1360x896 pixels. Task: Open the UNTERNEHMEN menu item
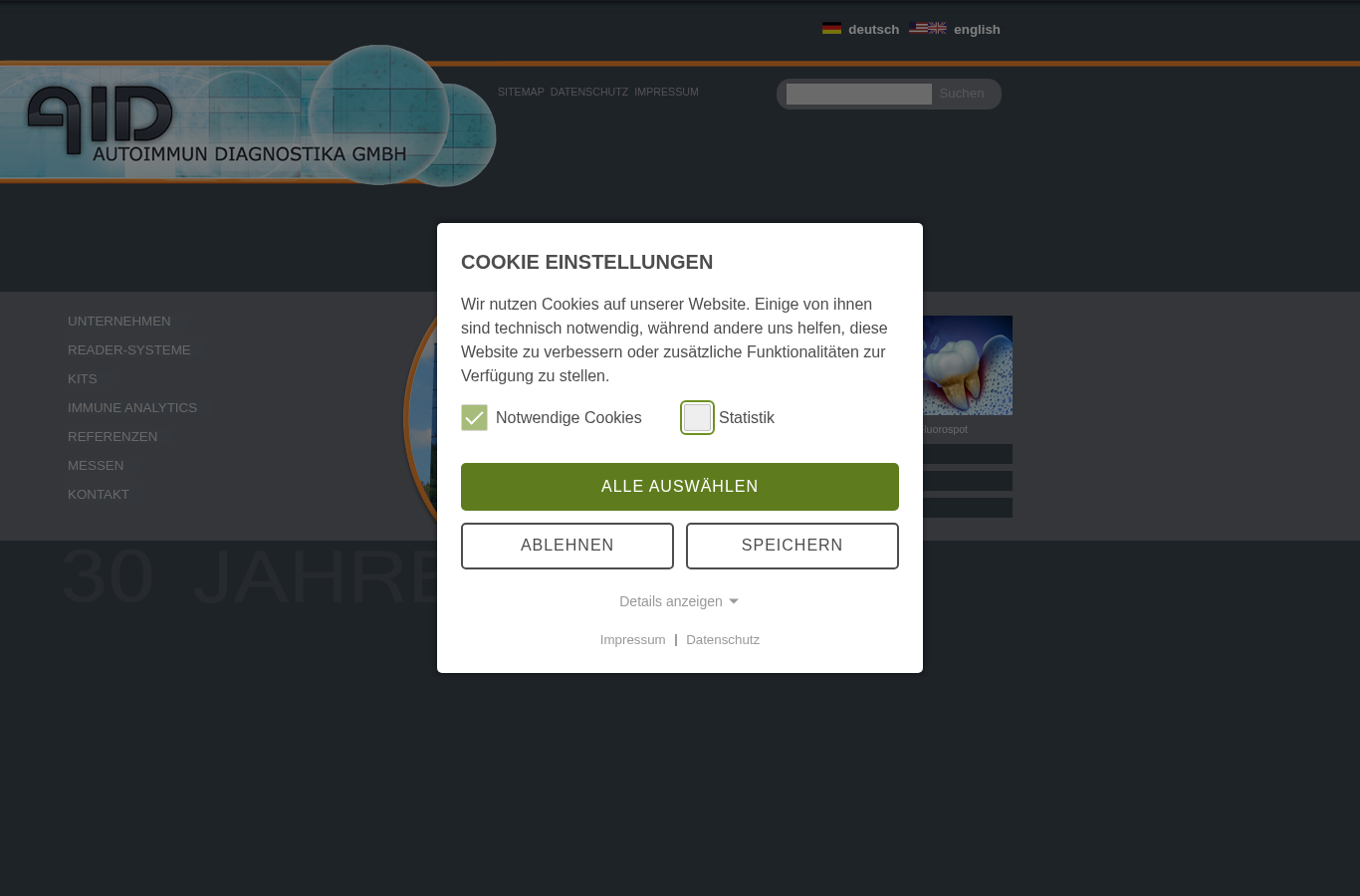click(119, 321)
